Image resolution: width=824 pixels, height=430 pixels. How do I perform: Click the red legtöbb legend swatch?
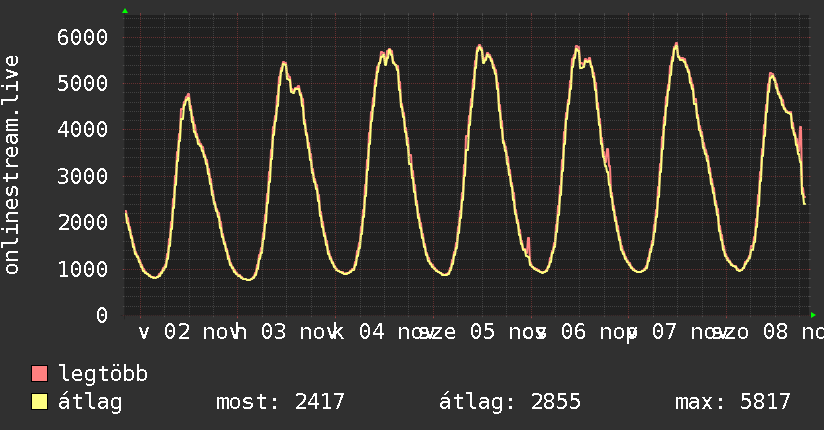coord(40,375)
